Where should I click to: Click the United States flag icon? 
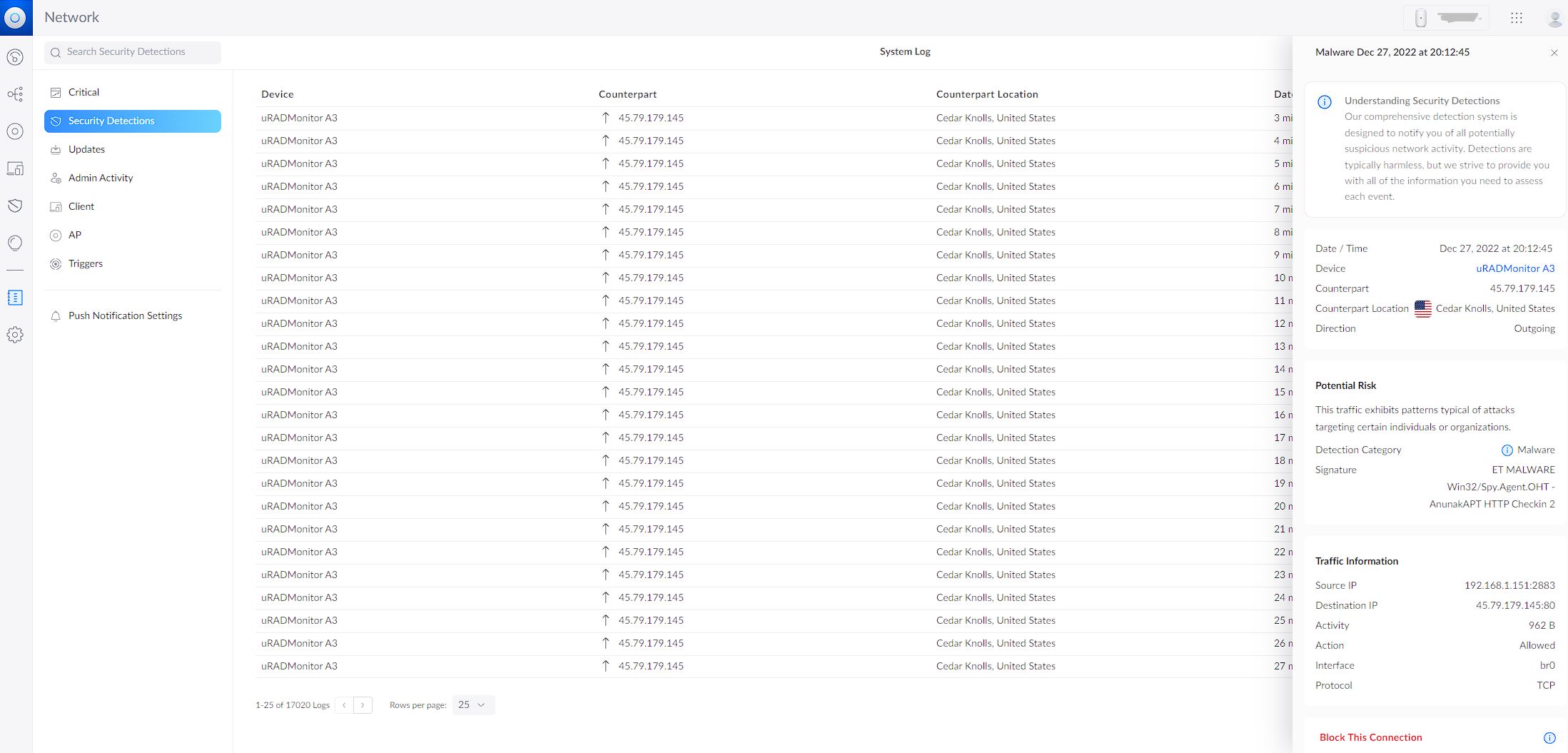pyautogui.click(x=1423, y=308)
